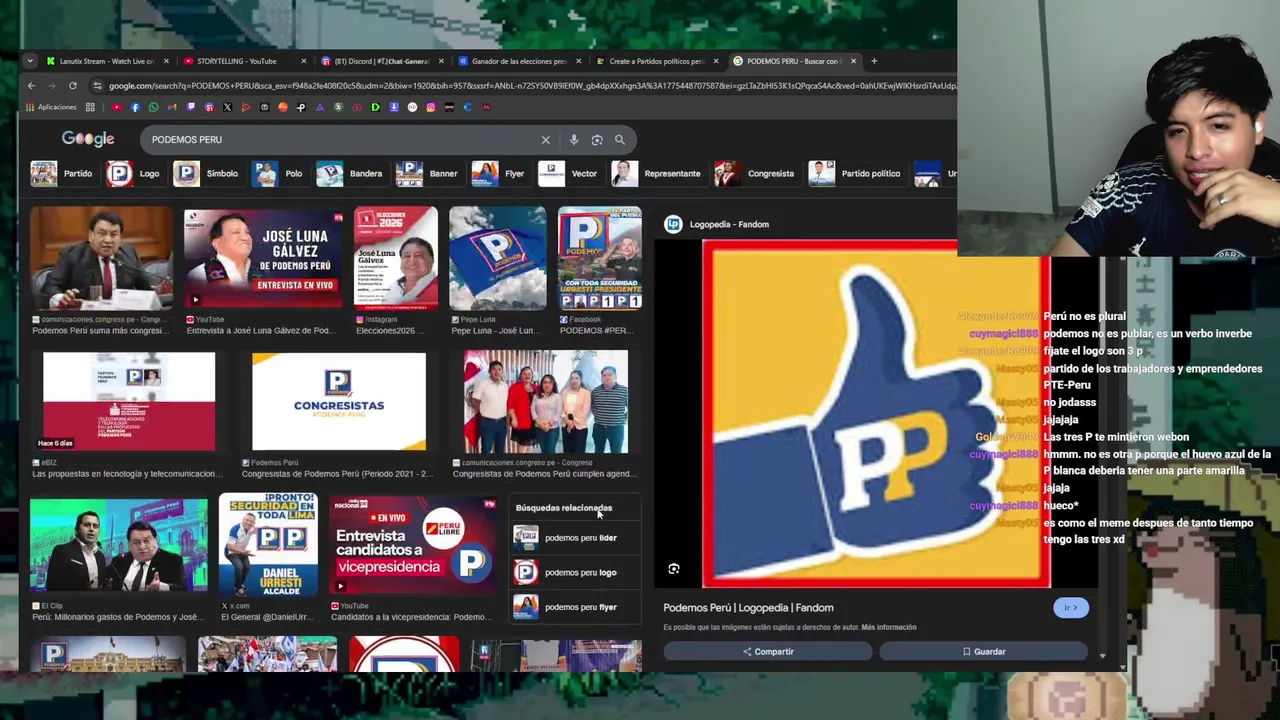Viewport: 1280px width, 720px height.
Task: Open Twitch bookmark in bookmarks bar
Action: click(190, 107)
